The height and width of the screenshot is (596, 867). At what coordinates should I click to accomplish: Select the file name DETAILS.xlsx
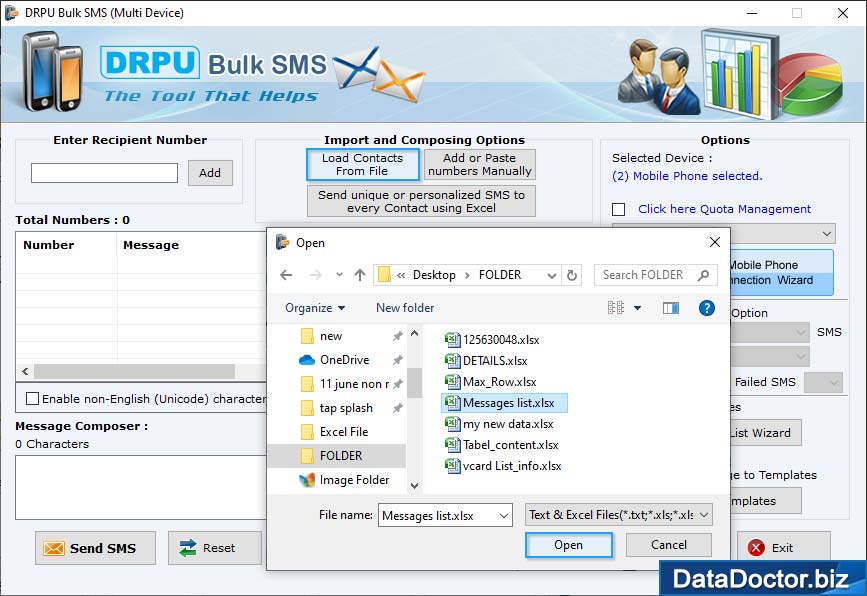click(x=495, y=361)
